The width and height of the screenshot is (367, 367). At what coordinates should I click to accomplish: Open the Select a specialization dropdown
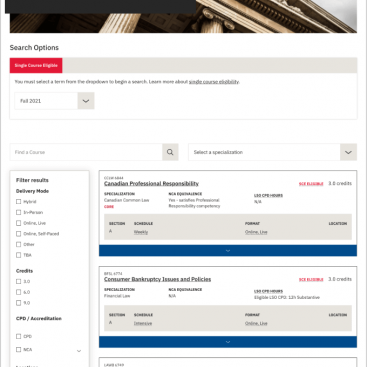[272, 152]
